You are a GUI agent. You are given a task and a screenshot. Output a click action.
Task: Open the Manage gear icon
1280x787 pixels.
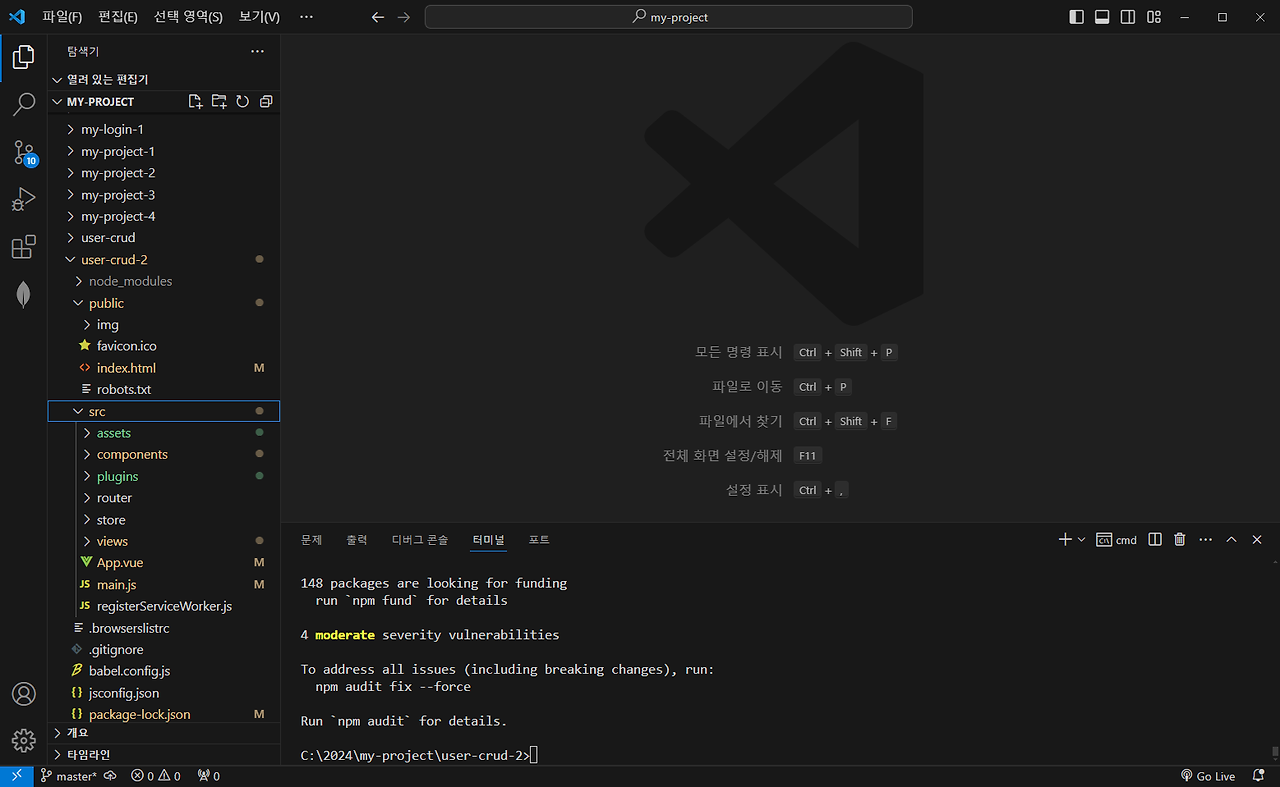click(23, 741)
